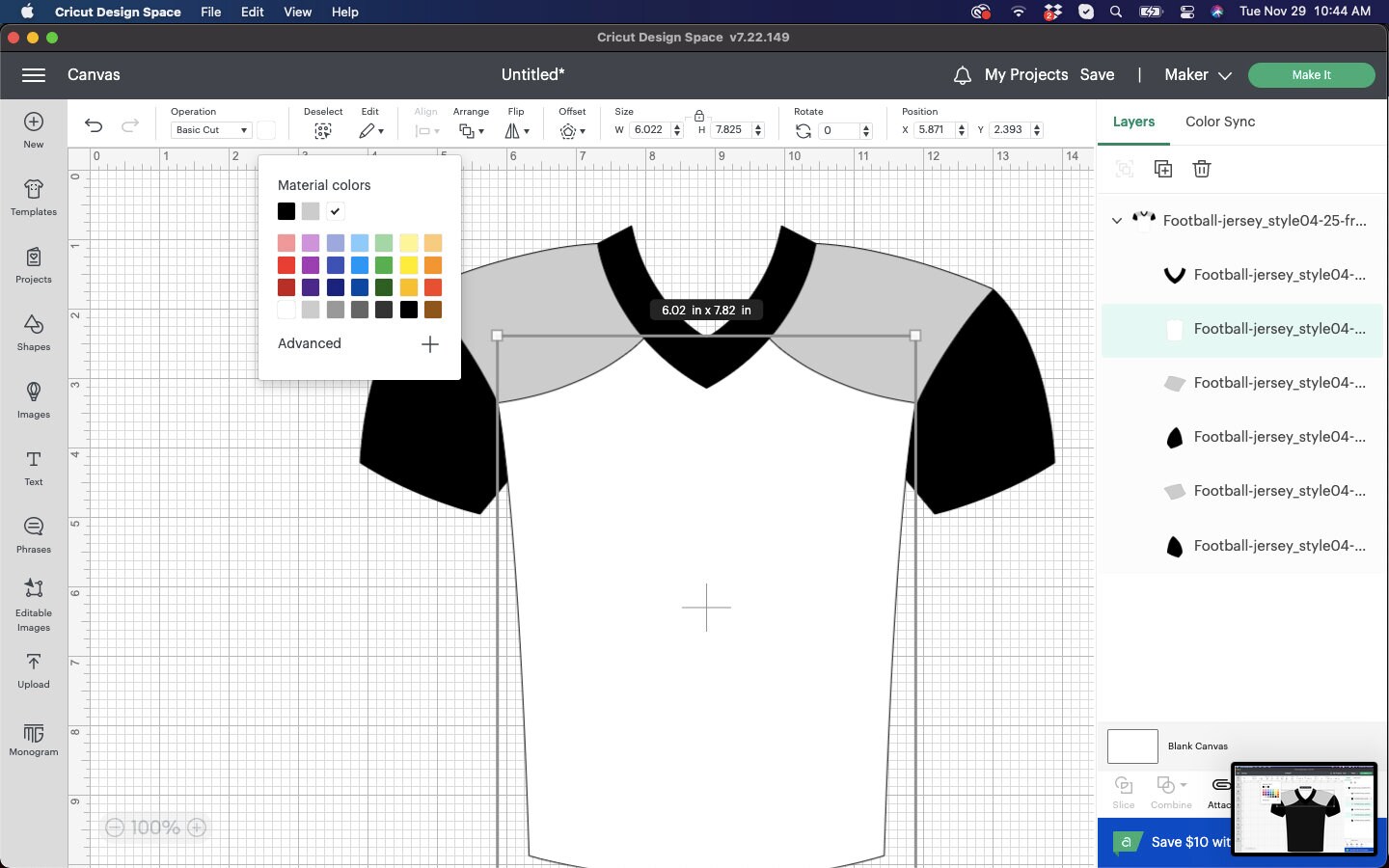Delete the selected layer
Screen dimensions: 1389x868
[x=1202, y=169]
